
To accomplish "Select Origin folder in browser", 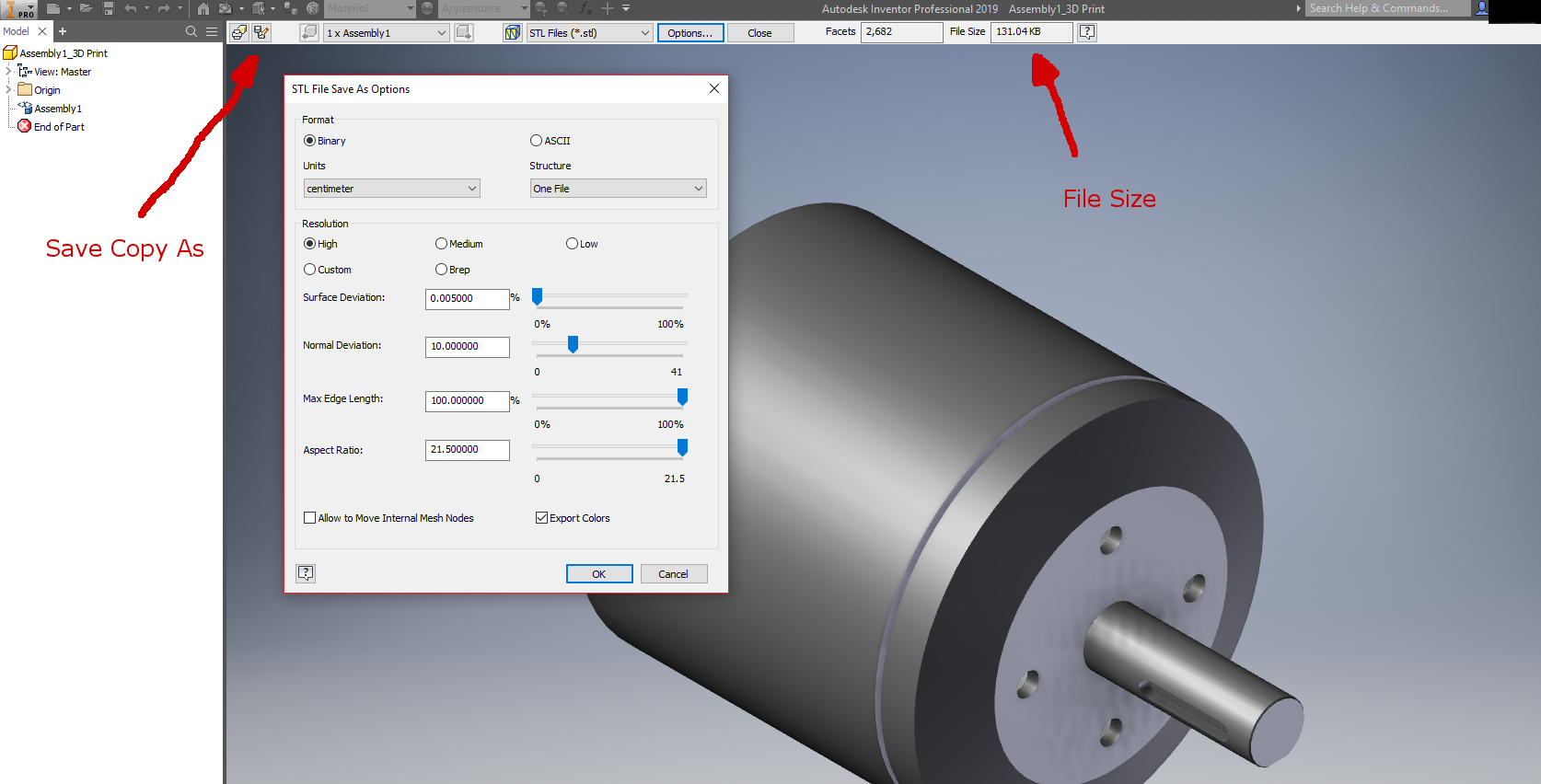I will (x=47, y=90).
